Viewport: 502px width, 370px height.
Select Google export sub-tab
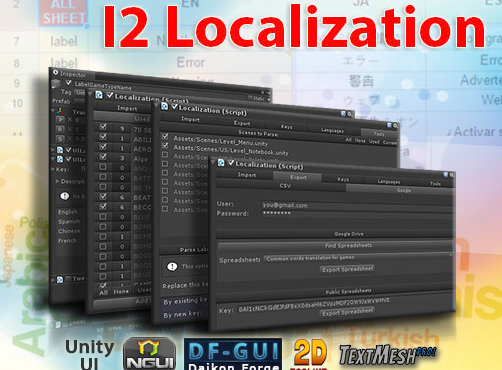[400, 190]
